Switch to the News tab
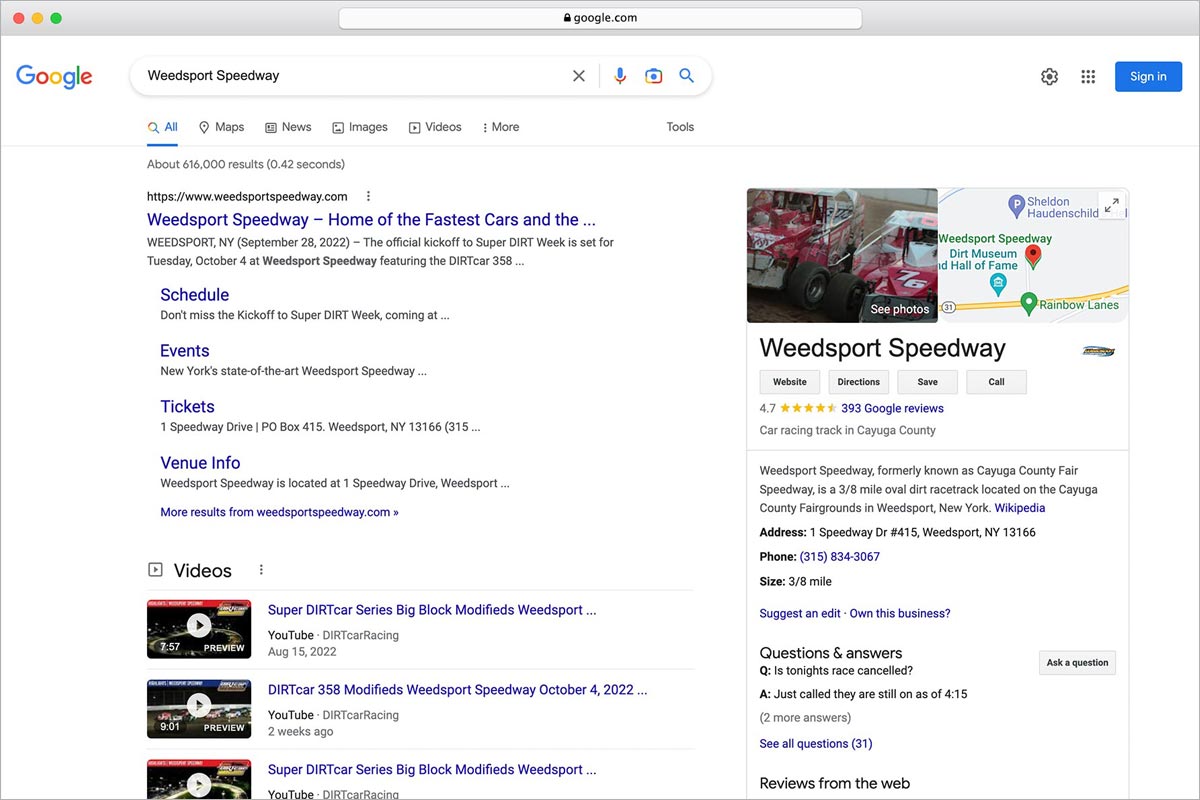Viewport: 1200px width, 800px height. coord(288,127)
